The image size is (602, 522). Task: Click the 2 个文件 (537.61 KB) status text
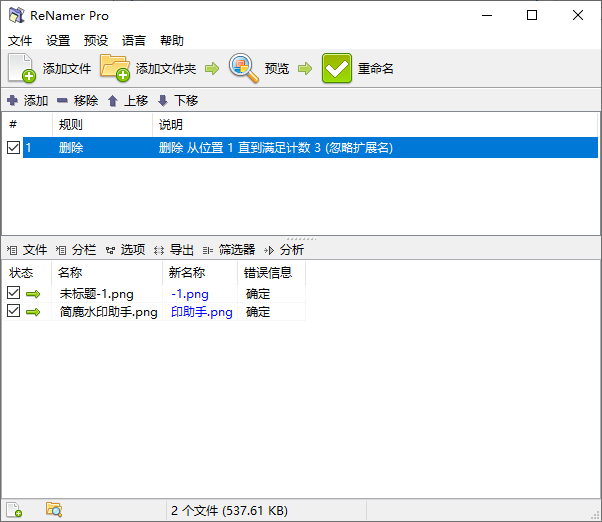(x=230, y=511)
